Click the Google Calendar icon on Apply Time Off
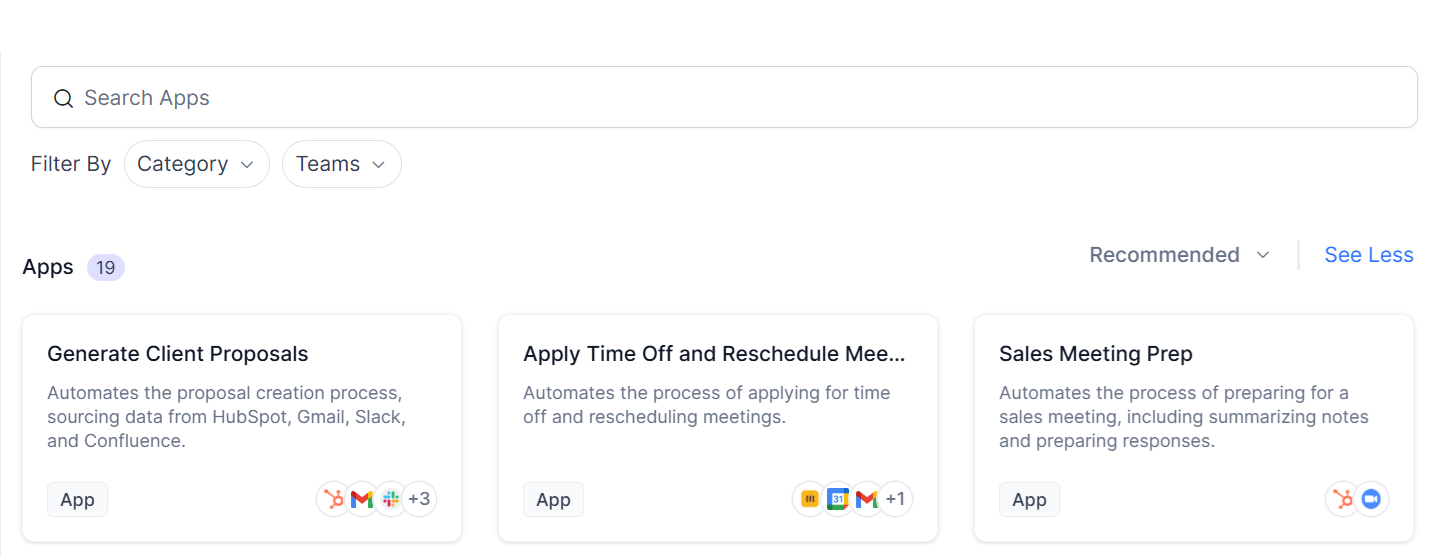Viewport: 1447px width, 557px height. click(x=838, y=499)
